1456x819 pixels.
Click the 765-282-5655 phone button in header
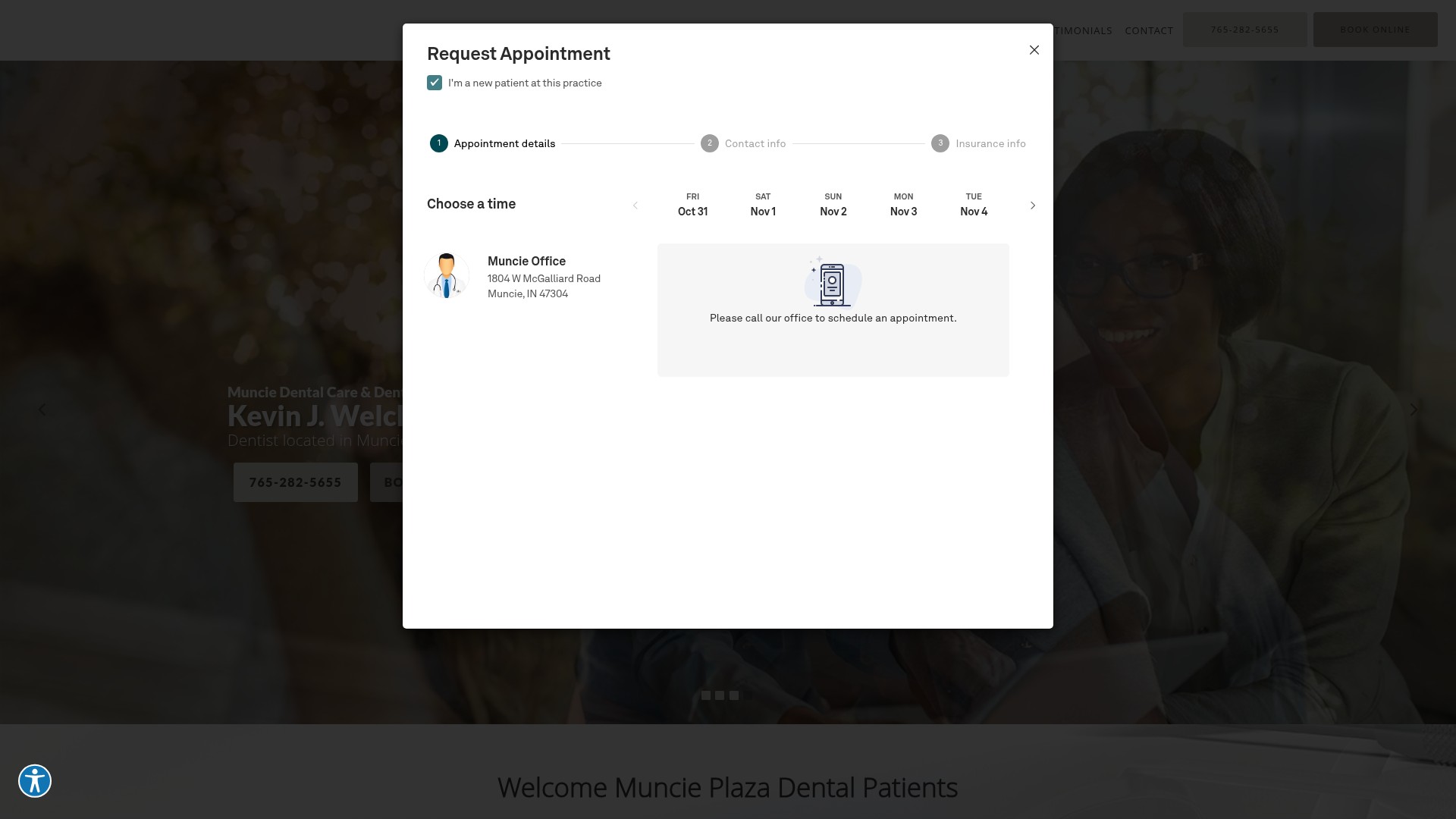tap(1244, 30)
